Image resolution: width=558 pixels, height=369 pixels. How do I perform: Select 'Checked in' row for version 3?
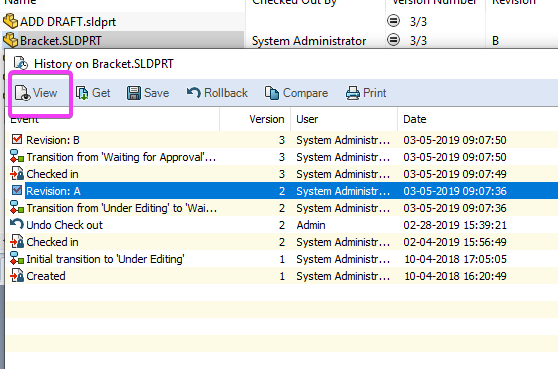pos(282,174)
